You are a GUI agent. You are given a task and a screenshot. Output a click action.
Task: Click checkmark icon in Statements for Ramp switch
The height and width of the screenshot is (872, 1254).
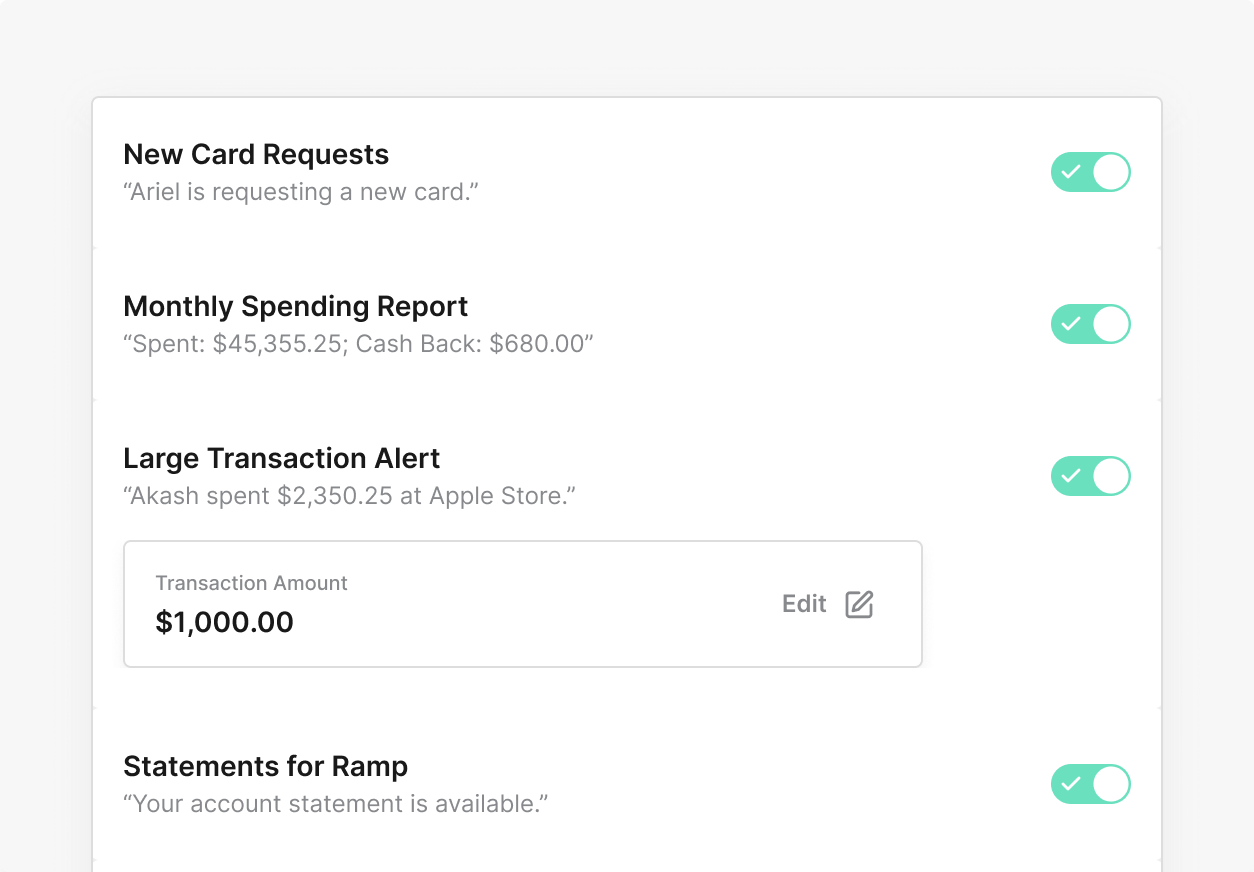[1071, 784]
